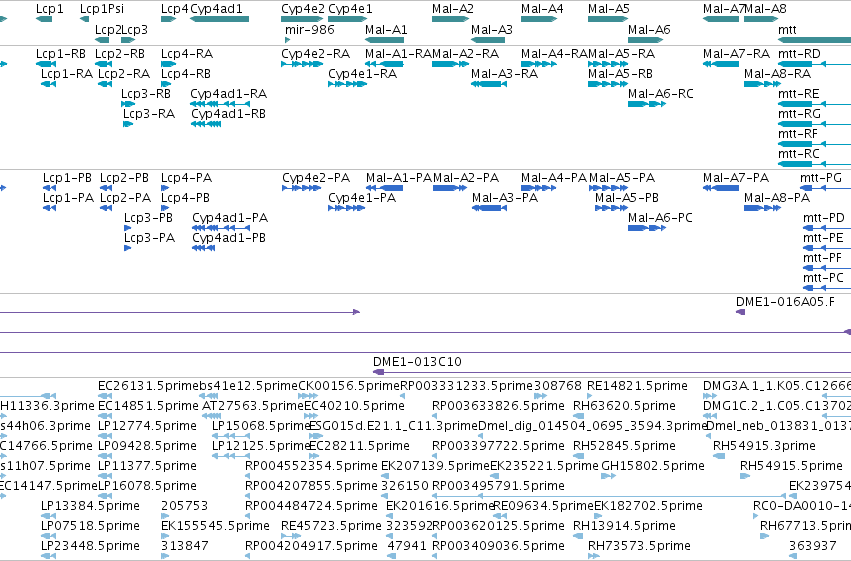Select EST EC28211.5prime
Image resolution: width=851 pixels, height=561 pixels.
tap(359, 446)
